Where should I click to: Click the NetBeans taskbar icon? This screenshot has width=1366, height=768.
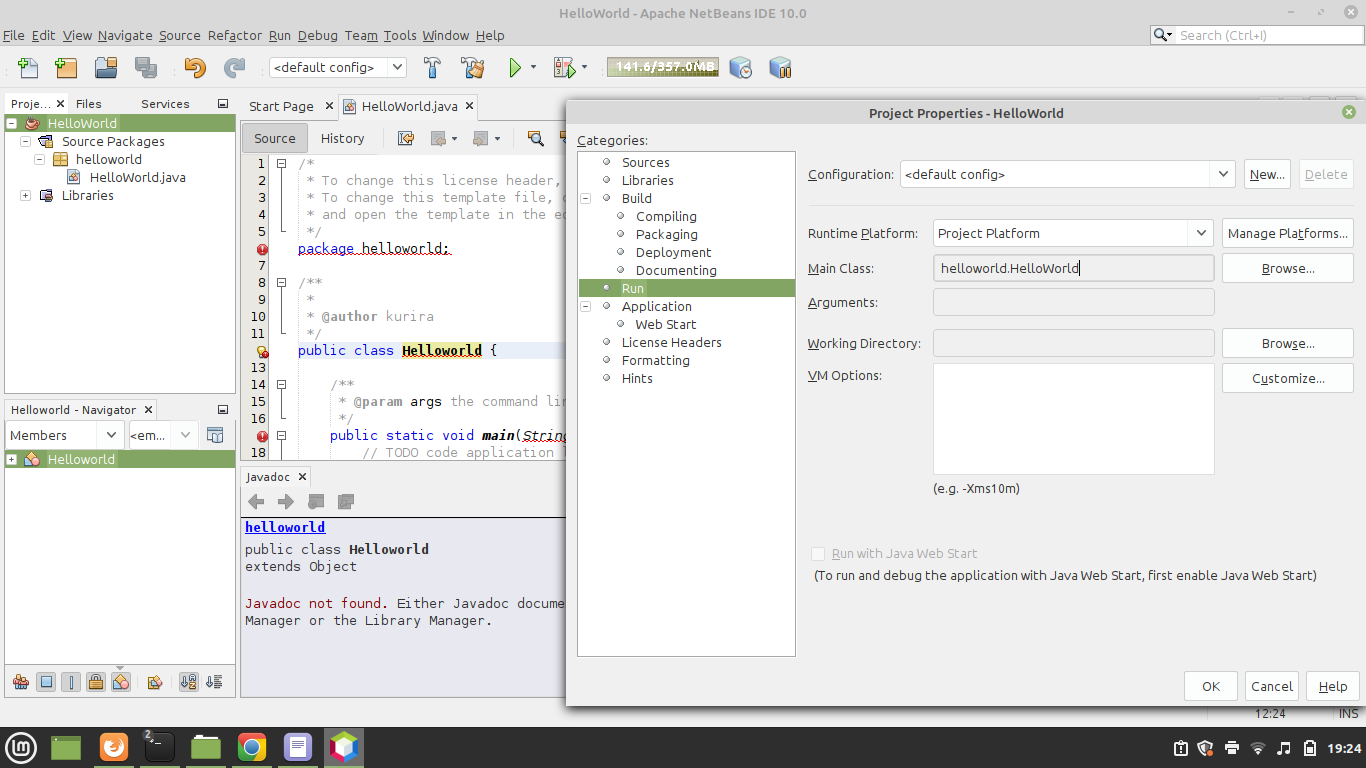tap(344, 747)
